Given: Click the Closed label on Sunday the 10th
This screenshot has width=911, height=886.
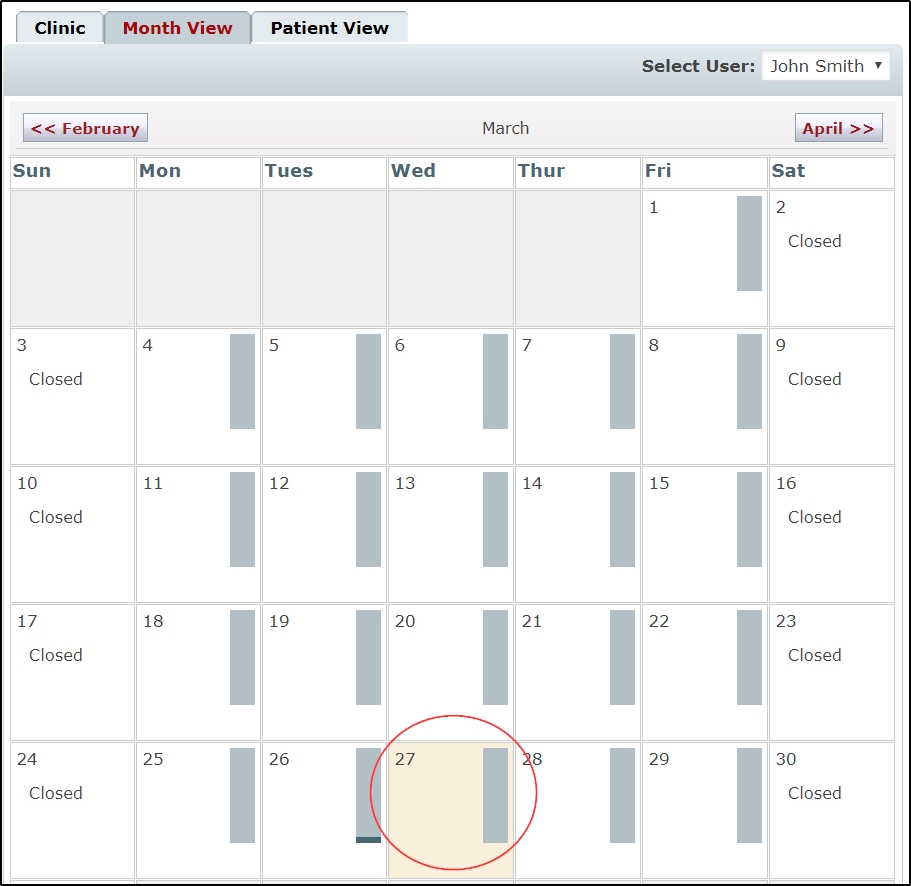Looking at the screenshot, I should [56, 517].
